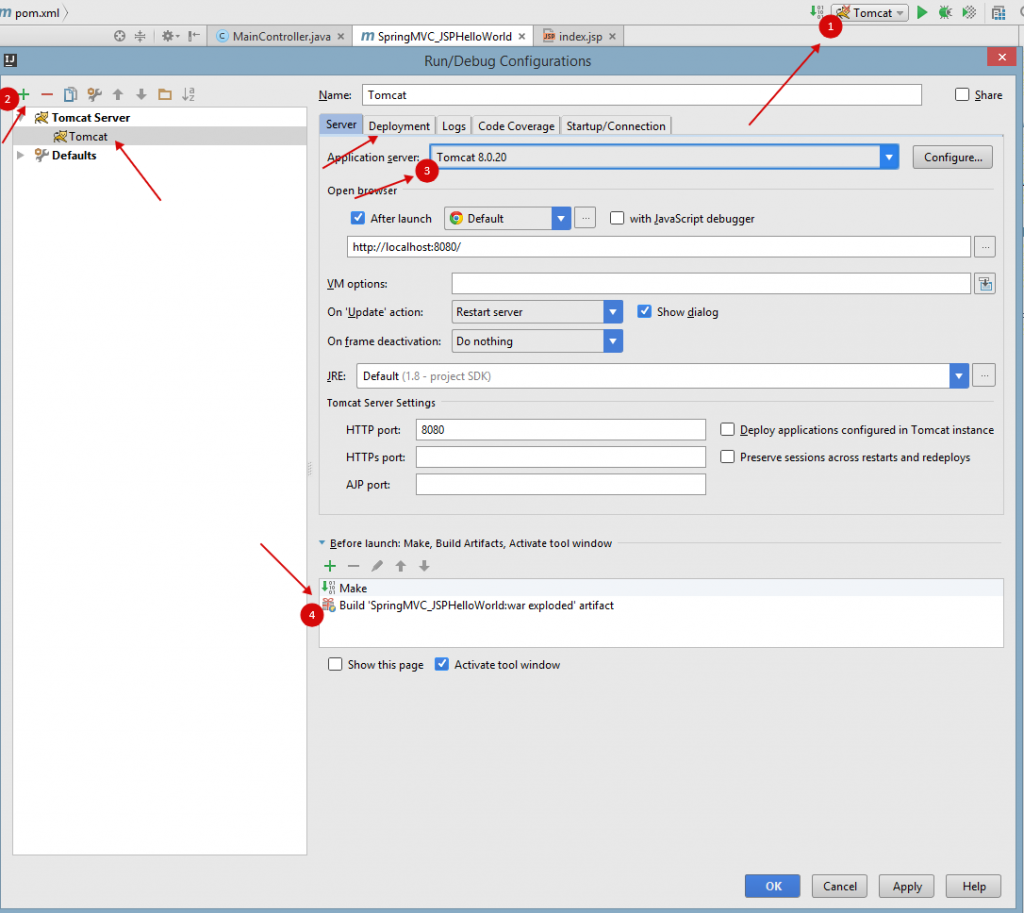Copy configuration using the copy icon
This screenshot has width=1024, height=913.
point(70,95)
